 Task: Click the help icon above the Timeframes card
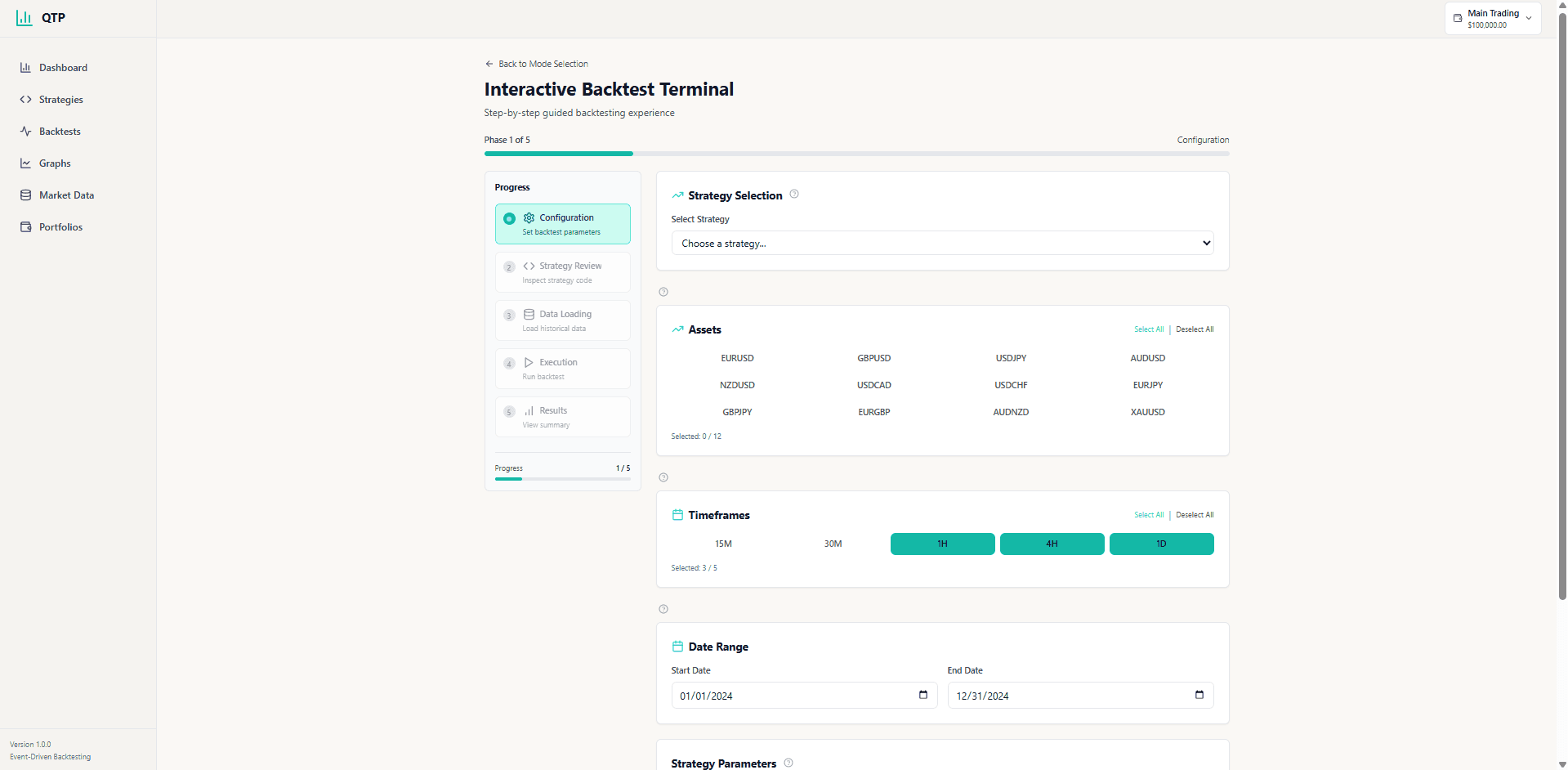pos(663,477)
